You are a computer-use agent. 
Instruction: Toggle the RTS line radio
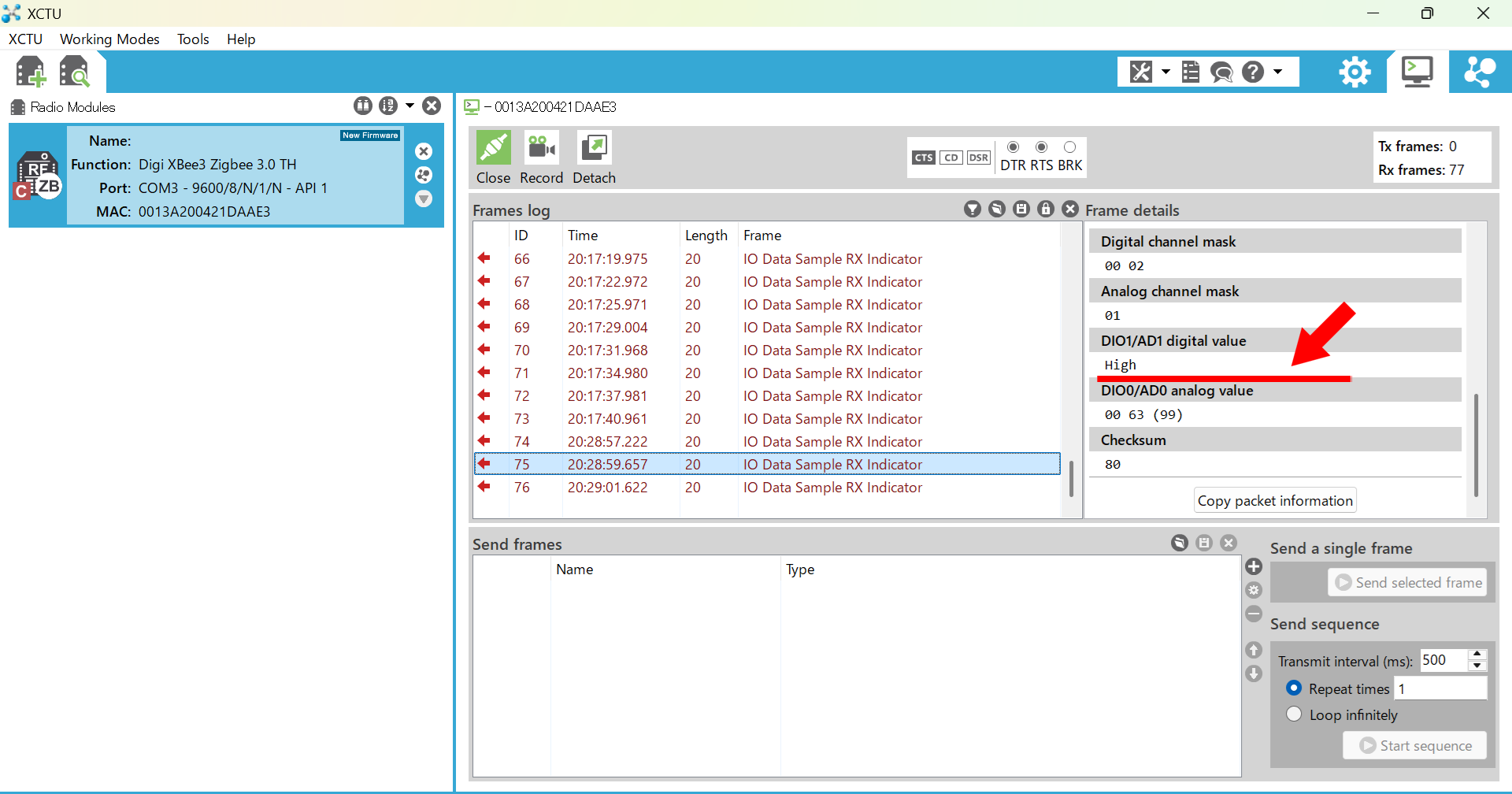point(1042,147)
